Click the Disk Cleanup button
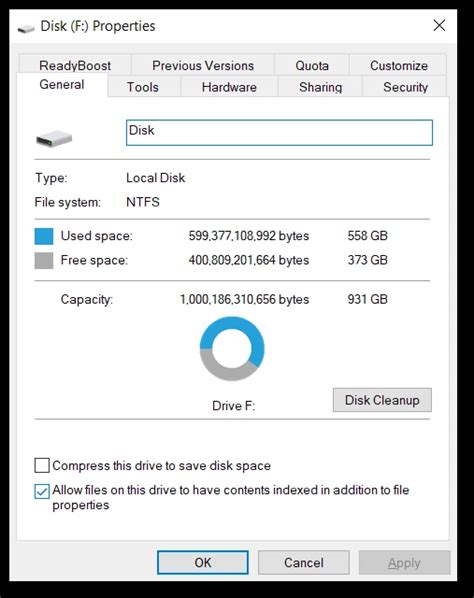474x598 pixels. (x=382, y=400)
